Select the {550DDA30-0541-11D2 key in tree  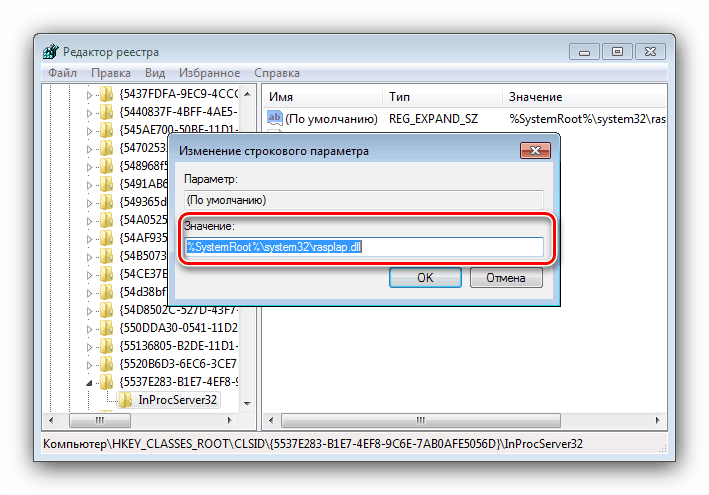(179, 328)
